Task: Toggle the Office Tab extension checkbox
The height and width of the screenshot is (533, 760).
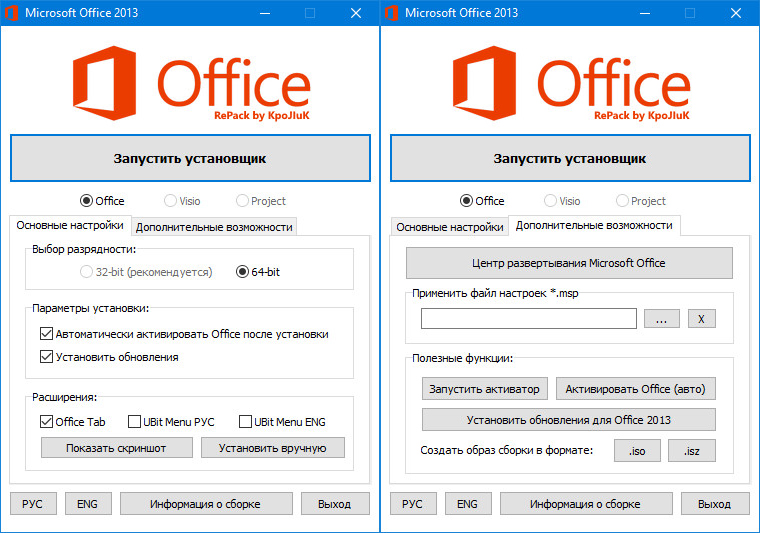Action: pos(46,422)
